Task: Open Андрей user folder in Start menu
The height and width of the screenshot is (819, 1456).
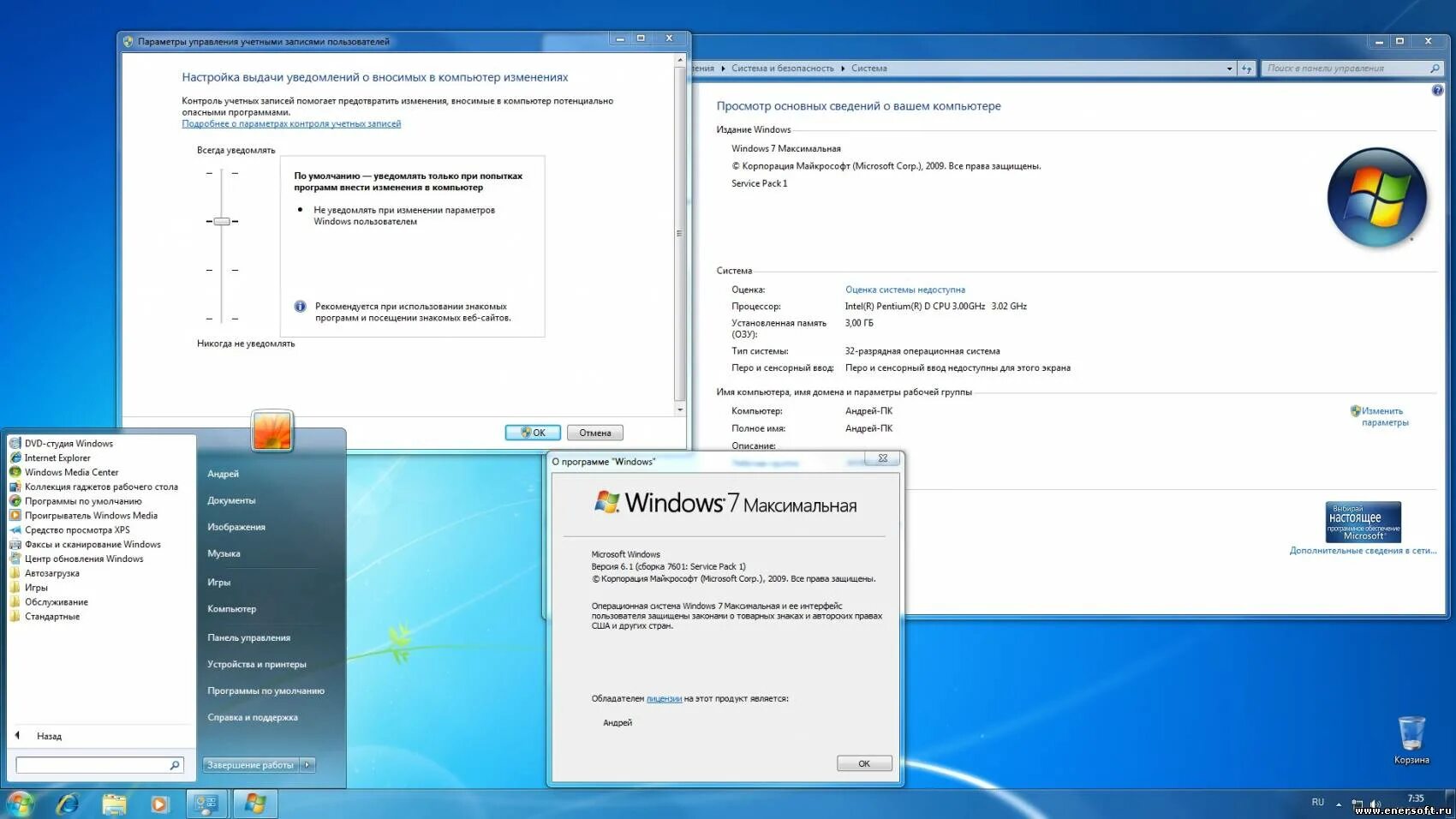Action: click(223, 474)
